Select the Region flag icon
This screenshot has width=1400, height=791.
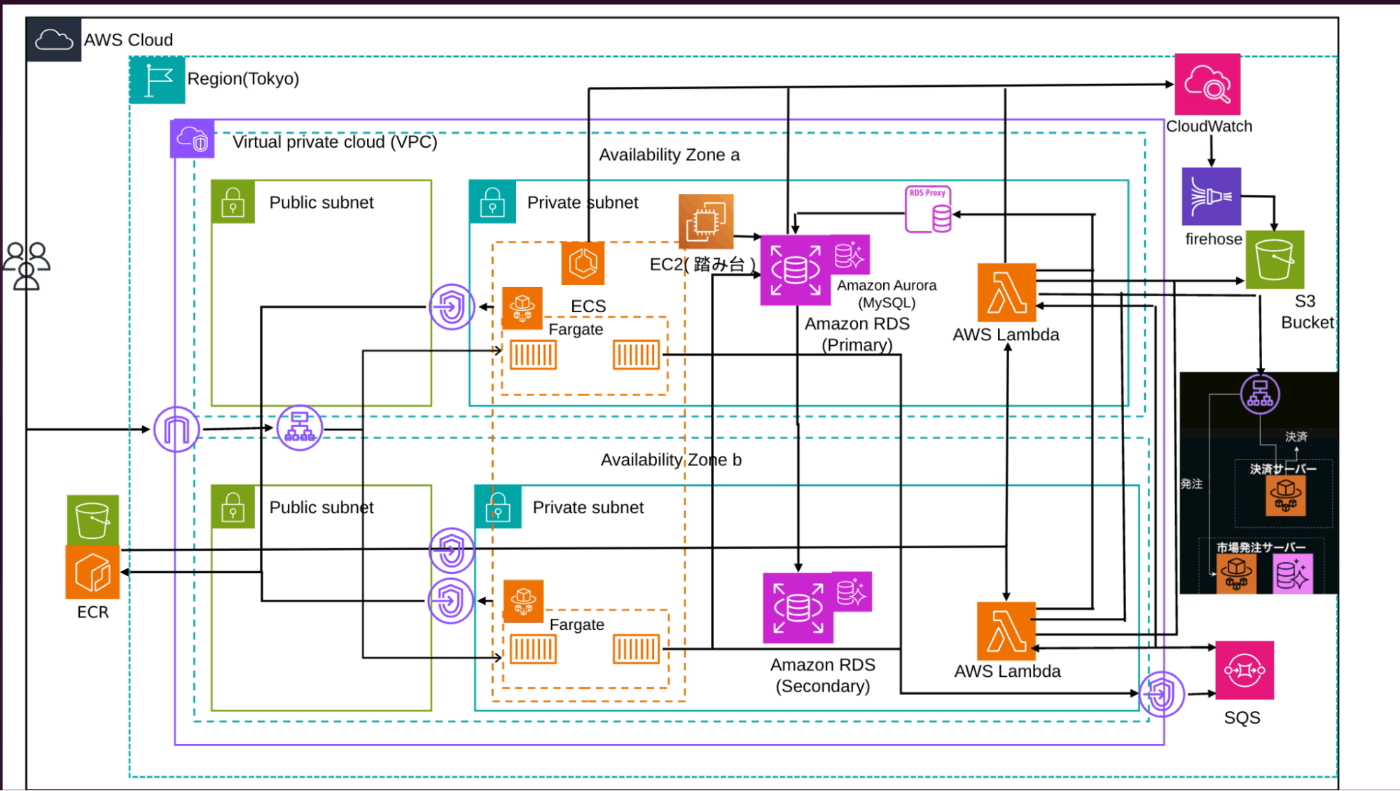click(158, 79)
